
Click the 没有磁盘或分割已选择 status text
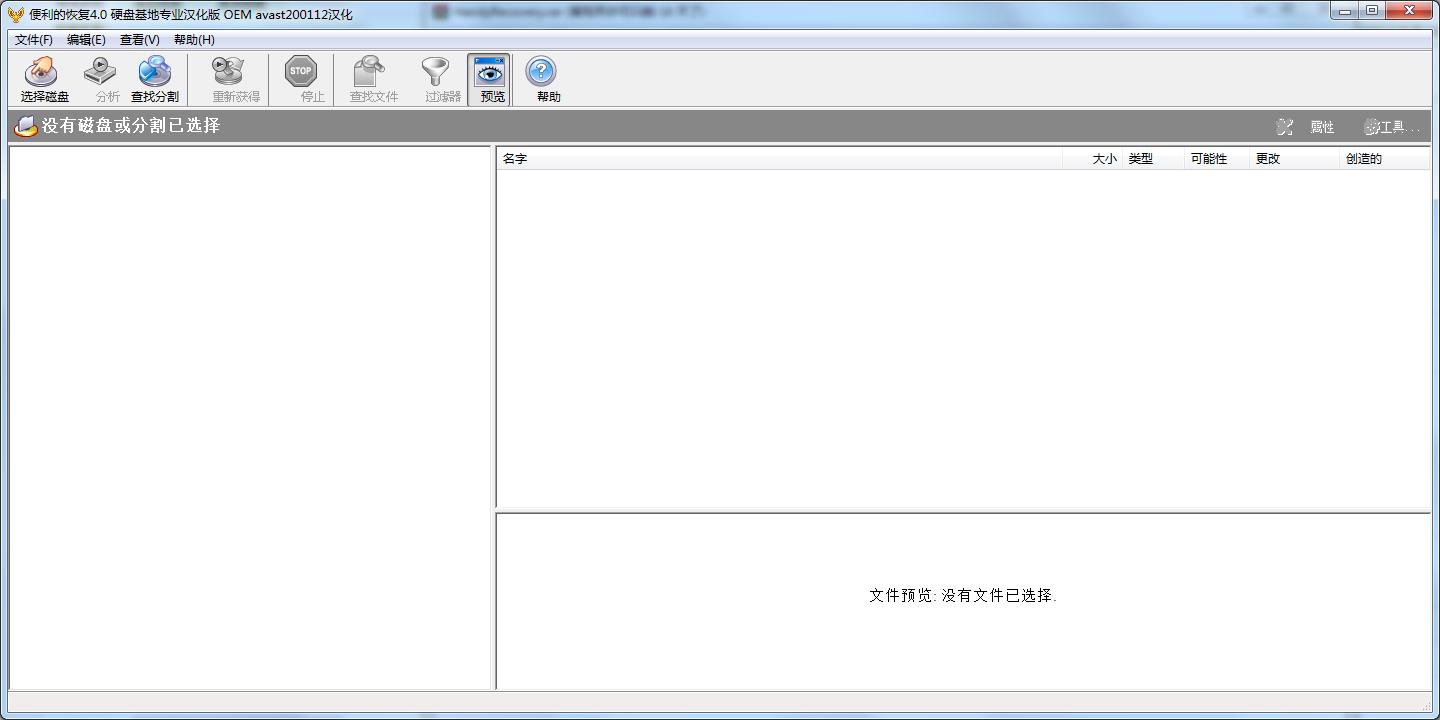point(131,126)
